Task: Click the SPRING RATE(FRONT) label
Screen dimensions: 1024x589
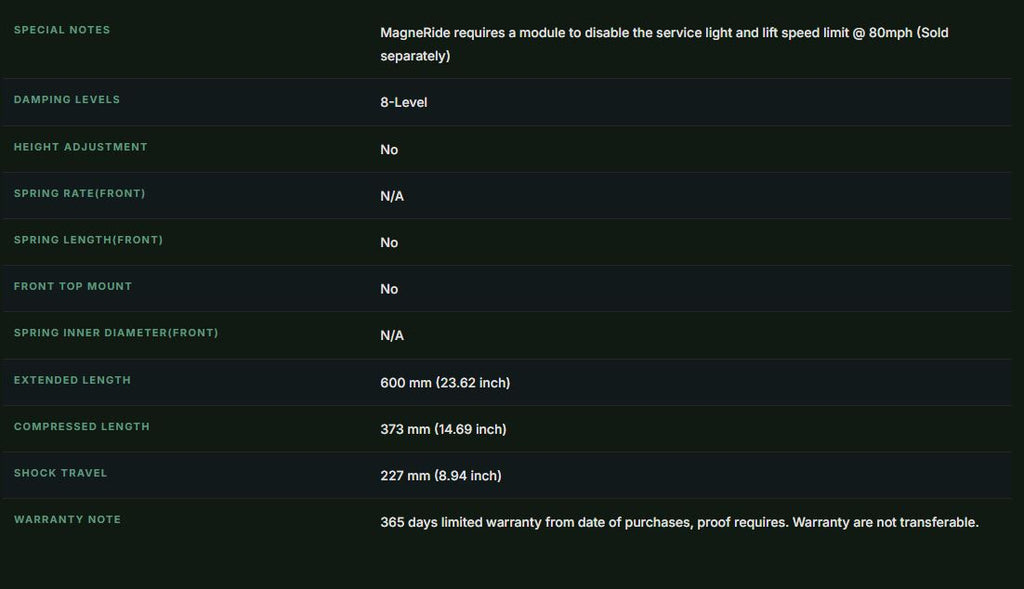Action: coord(80,193)
